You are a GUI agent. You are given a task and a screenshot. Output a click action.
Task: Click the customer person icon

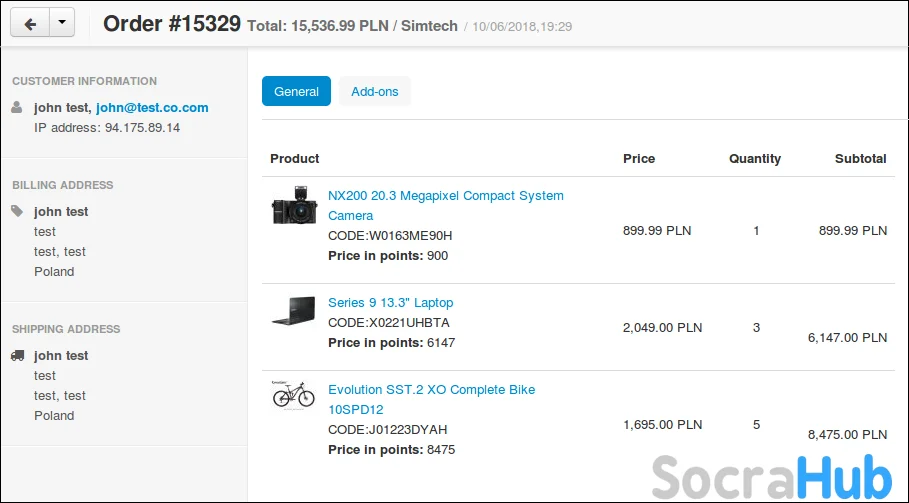[x=17, y=107]
